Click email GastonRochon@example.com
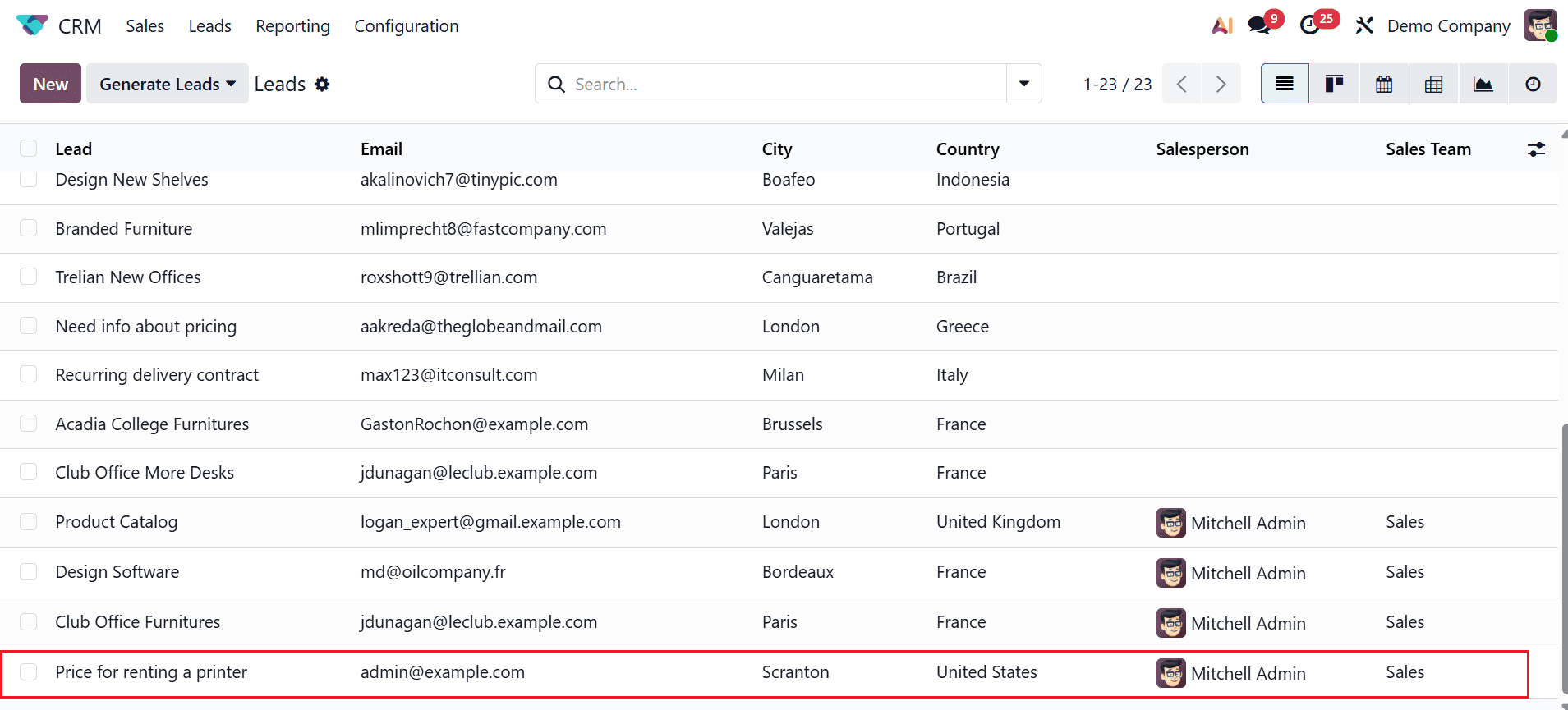 (474, 424)
